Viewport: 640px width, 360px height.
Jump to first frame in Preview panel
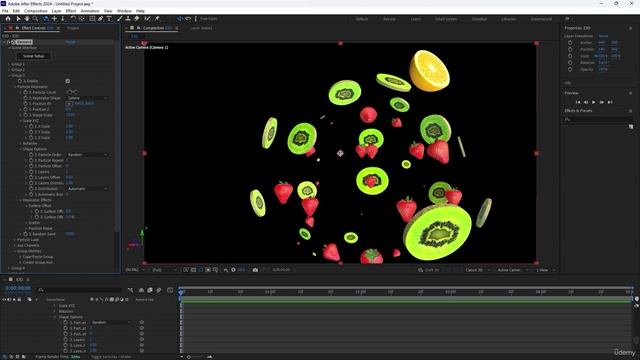pyautogui.click(x=578, y=102)
